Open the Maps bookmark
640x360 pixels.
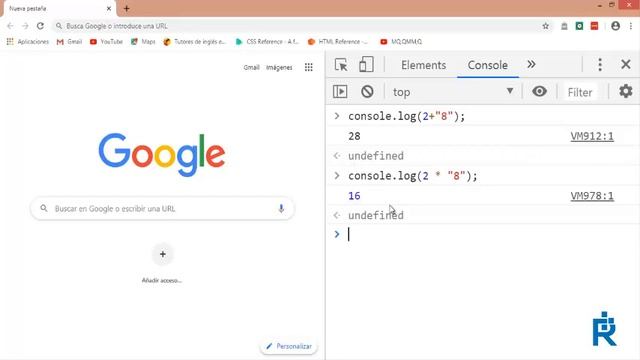(143, 42)
